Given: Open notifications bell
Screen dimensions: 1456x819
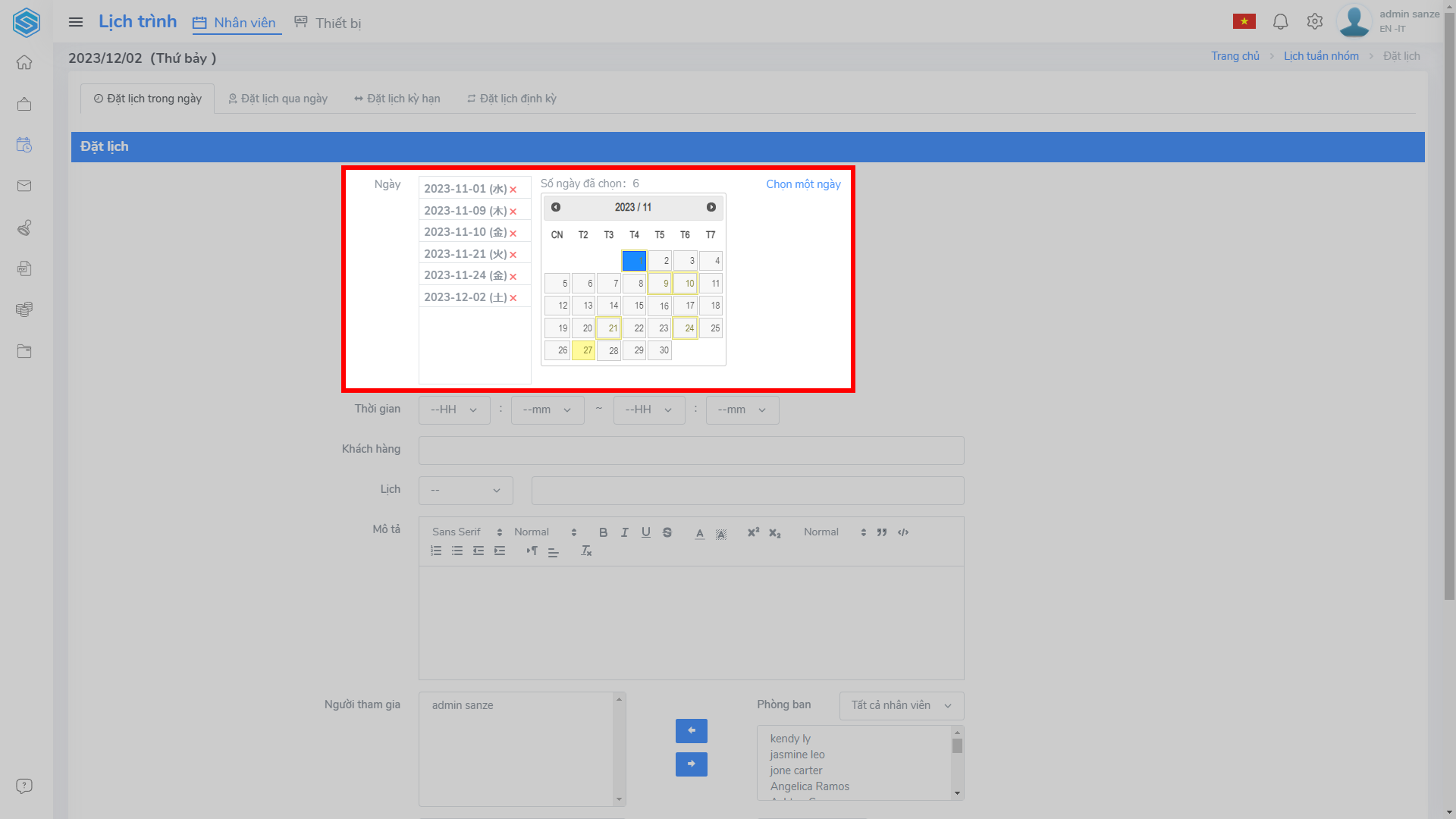Looking at the screenshot, I should pyautogui.click(x=1281, y=22).
